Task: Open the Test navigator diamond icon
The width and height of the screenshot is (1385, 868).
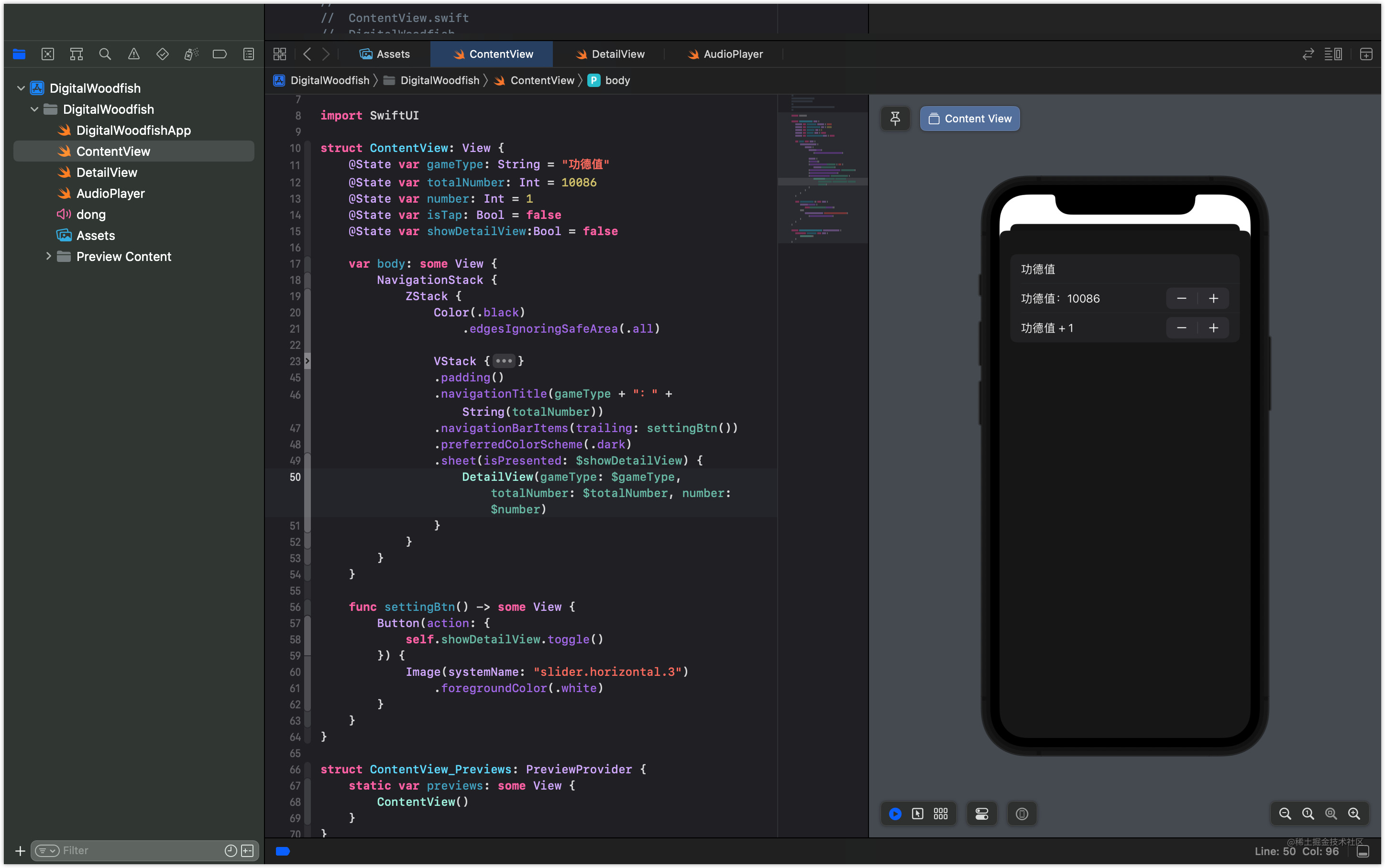Action: tap(163, 54)
